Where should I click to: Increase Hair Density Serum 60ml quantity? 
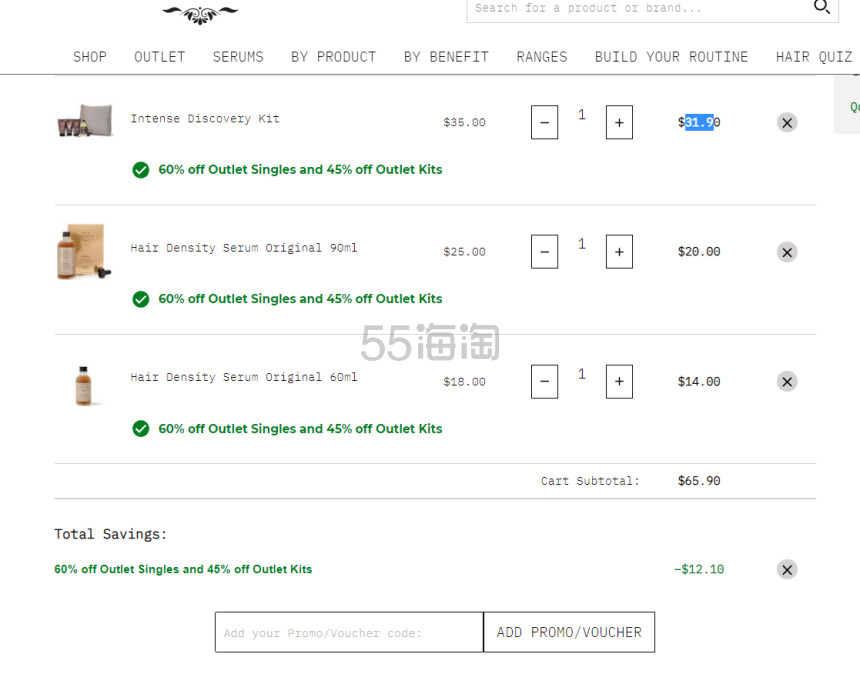tap(619, 381)
